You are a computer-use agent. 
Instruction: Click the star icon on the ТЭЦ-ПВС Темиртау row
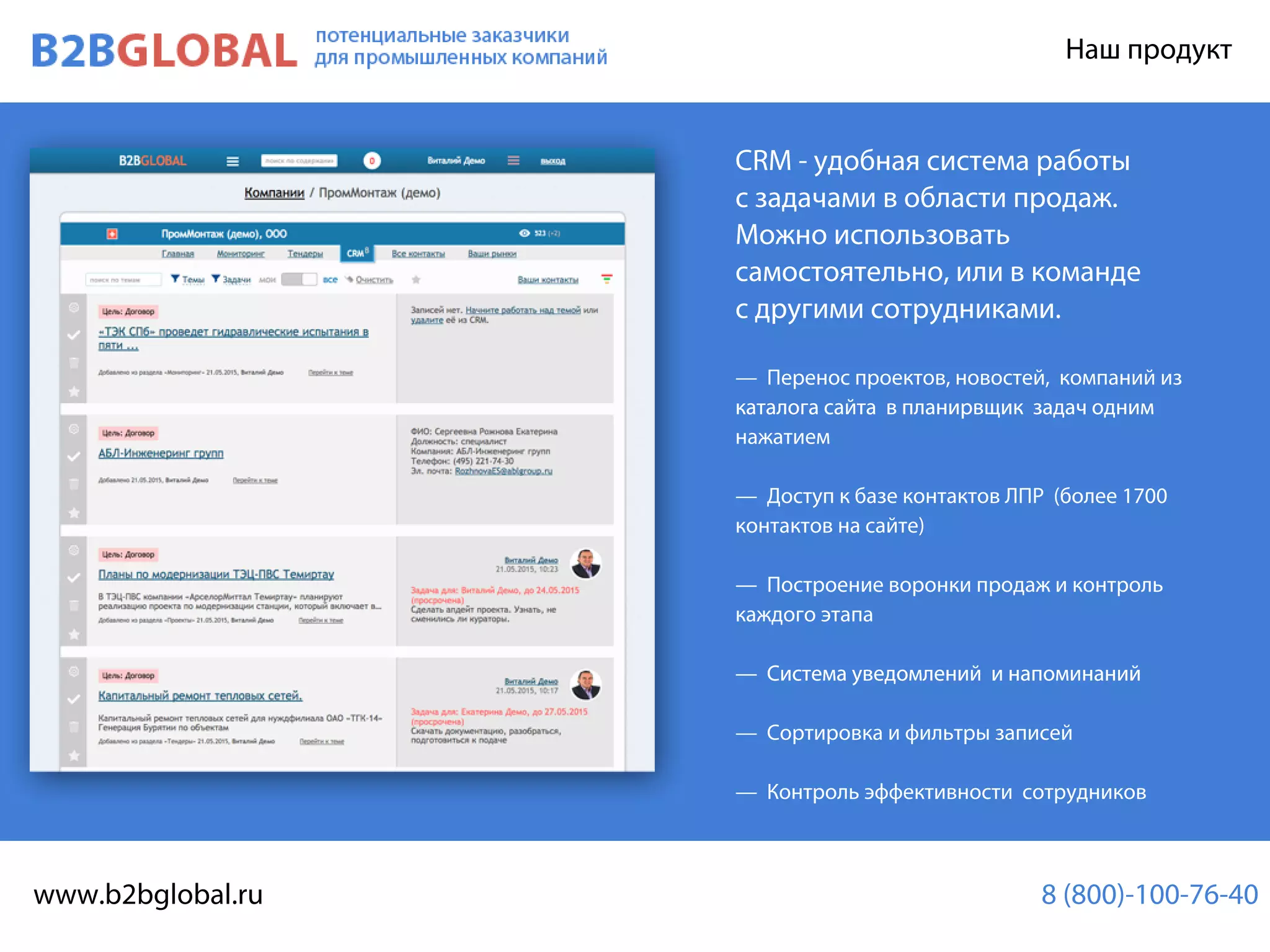74,634
